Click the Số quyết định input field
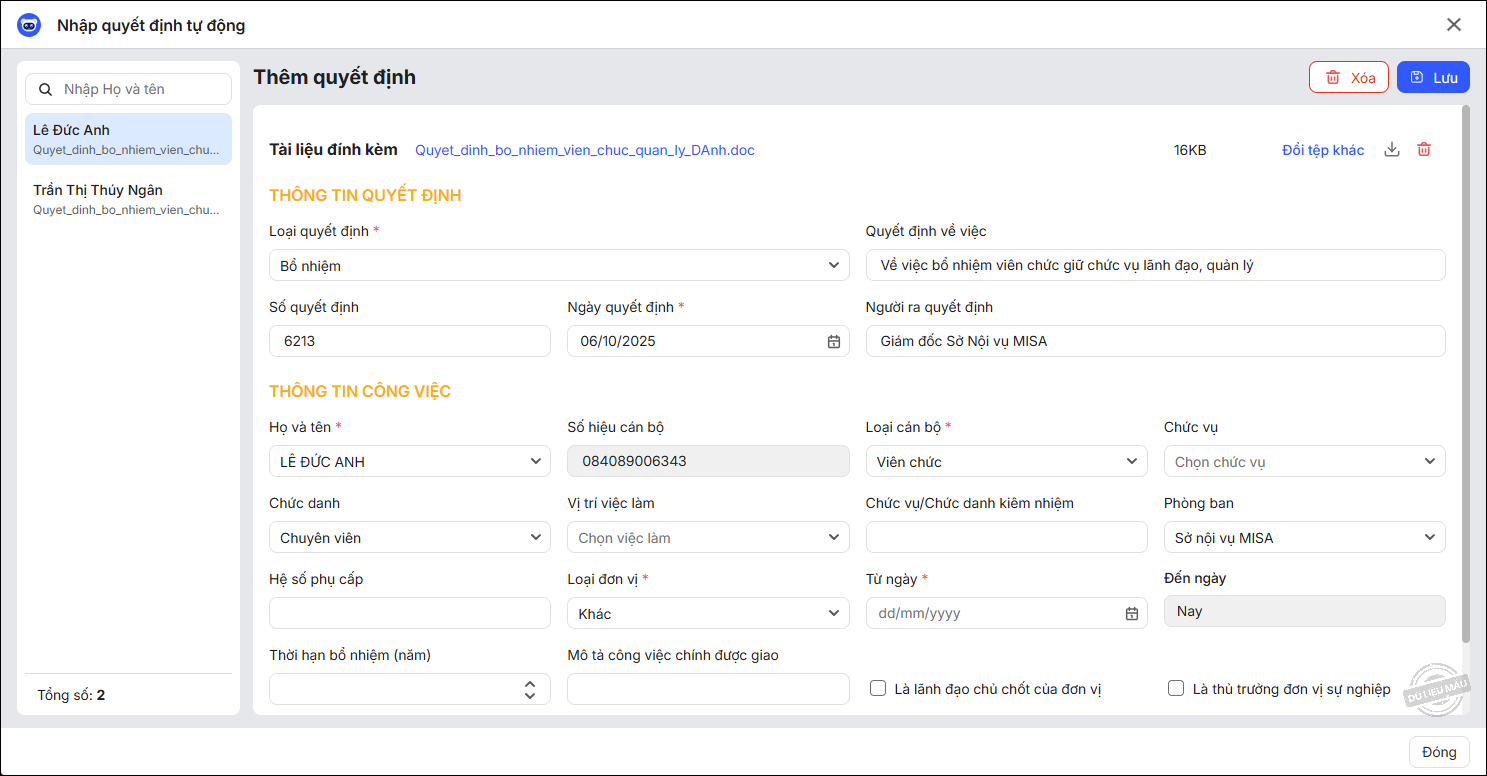Image resolution: width=1487 pixels, height=776 pixels. pyautogui.click(x=409, y=341)
